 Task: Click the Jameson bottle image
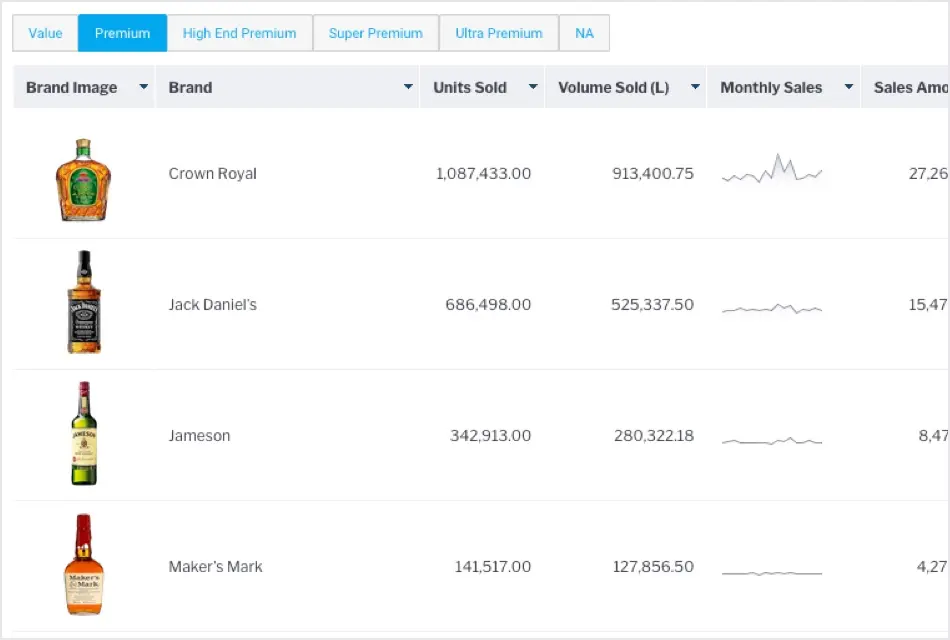(84, 434)
